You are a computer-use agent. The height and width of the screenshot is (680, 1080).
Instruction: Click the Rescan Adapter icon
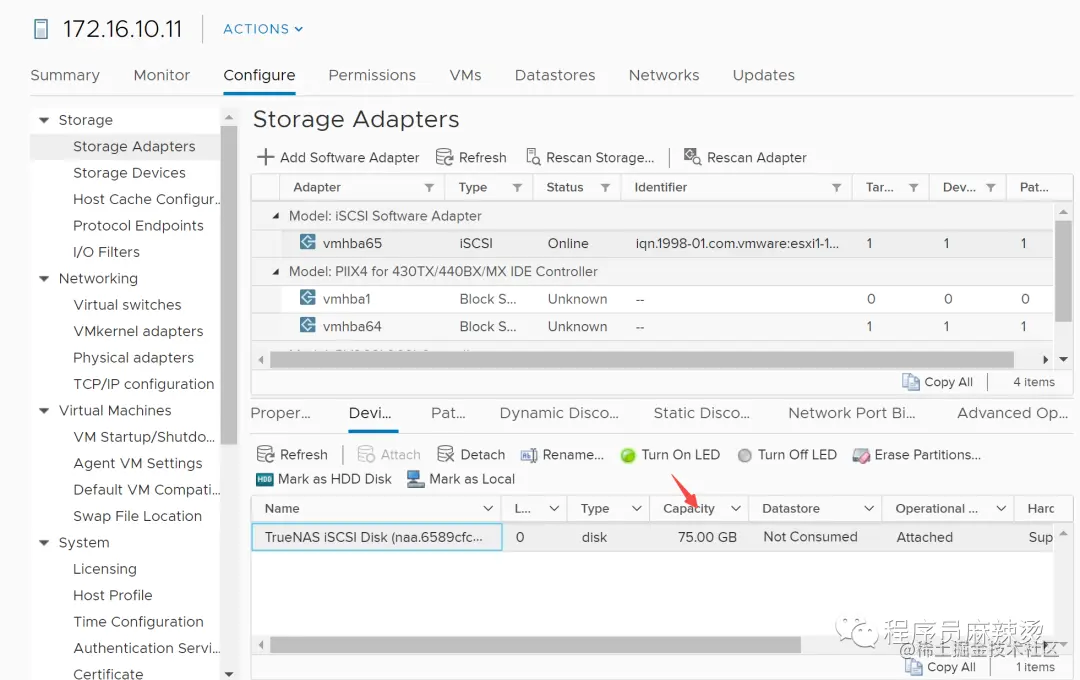tap(692, 156)
